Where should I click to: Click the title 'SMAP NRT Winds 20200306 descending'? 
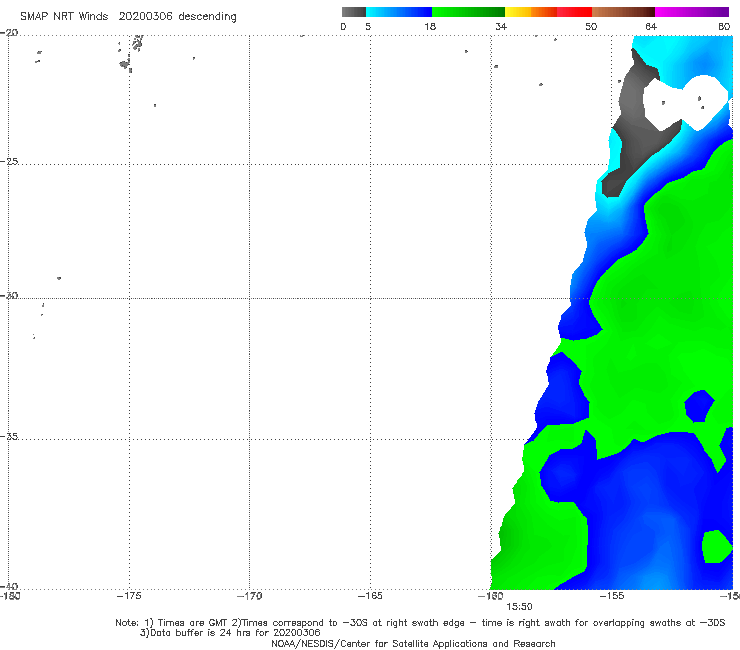pyautogui.click(x=128, y=16)
